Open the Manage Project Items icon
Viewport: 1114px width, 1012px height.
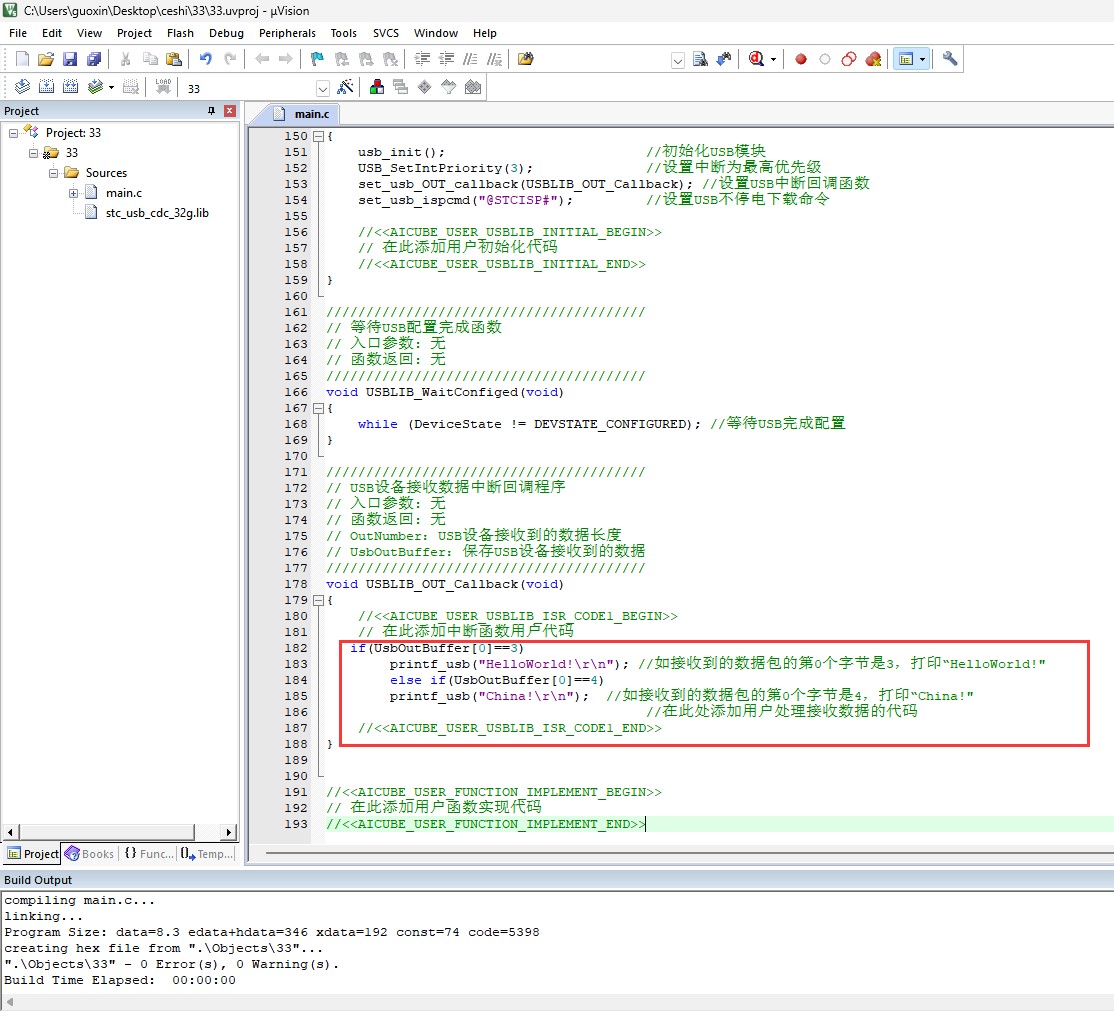coord(377,87)
